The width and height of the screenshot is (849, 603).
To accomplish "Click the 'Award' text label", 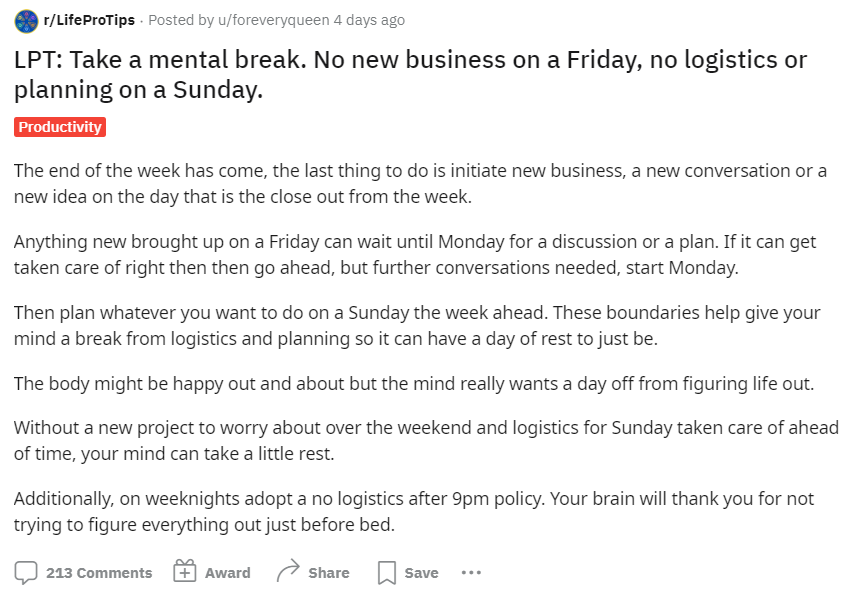I will click(227, 573).
